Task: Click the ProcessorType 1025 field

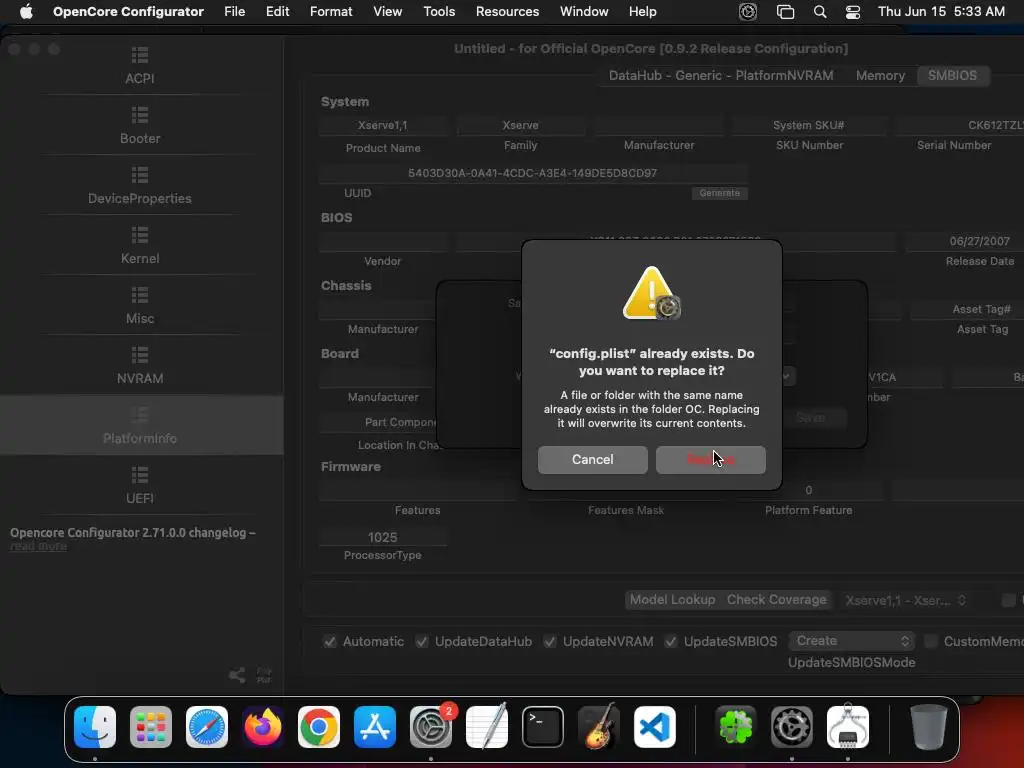Action: pyautogui.click(x=383, y=537)
